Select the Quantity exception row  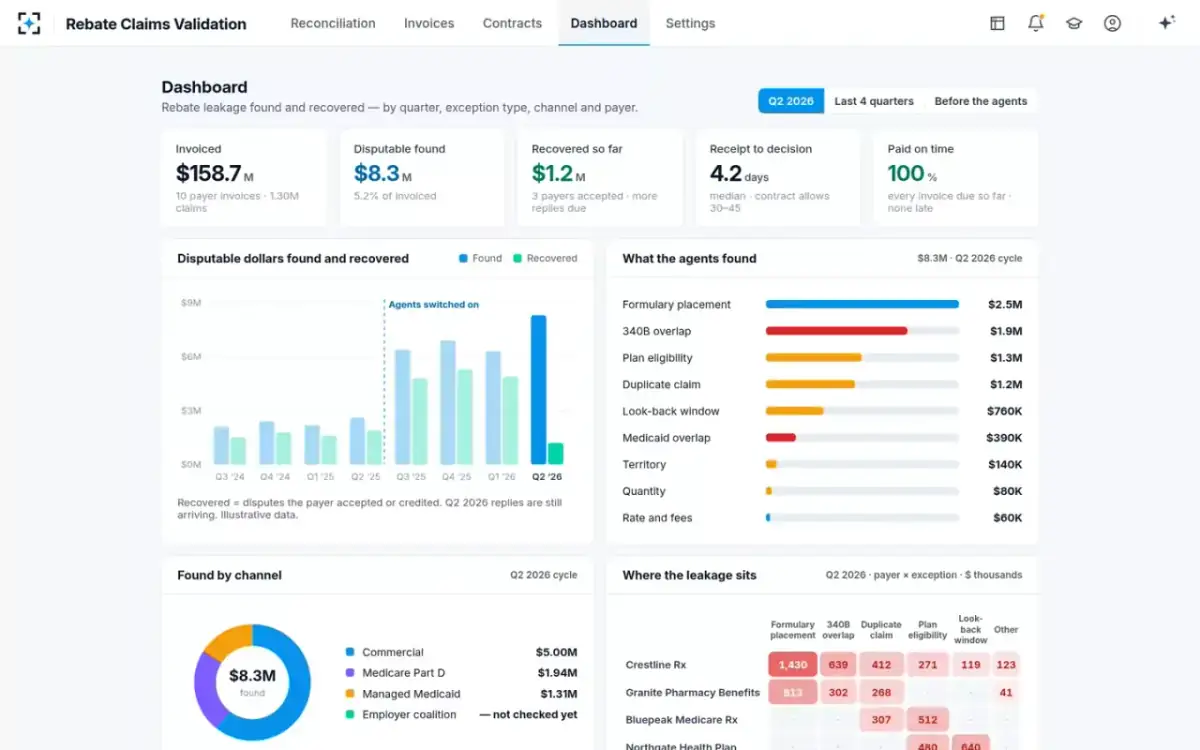pyautogui.click(x=822, y=491)
